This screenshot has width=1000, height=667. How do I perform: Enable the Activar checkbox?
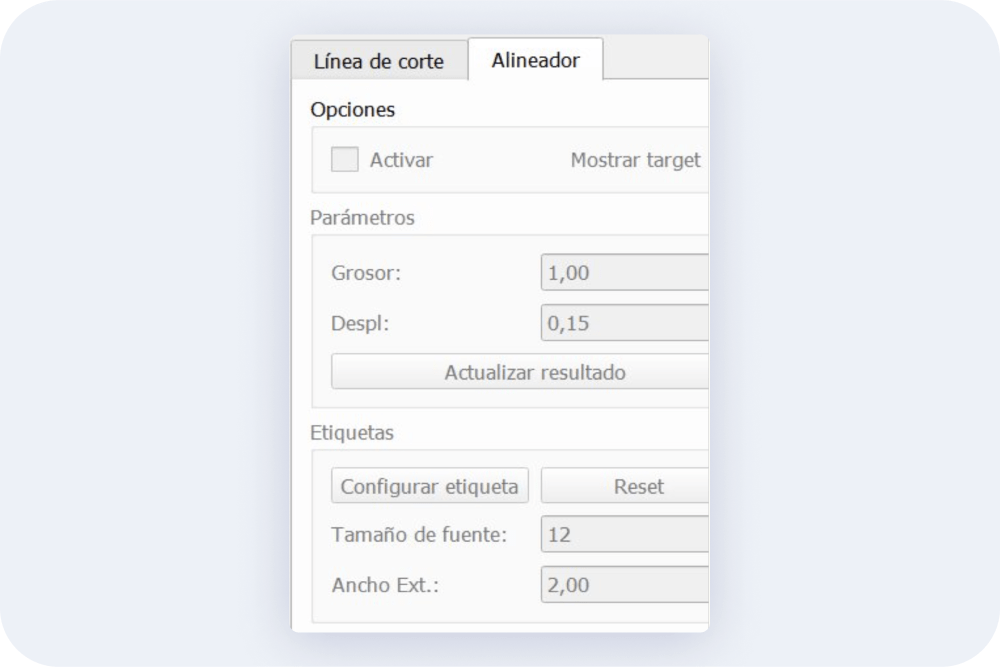click(x=344, y=159)
